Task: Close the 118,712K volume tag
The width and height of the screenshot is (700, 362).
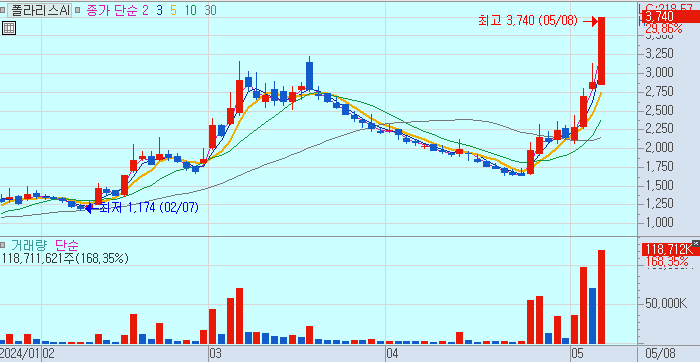Action: [x=696, y=243]
